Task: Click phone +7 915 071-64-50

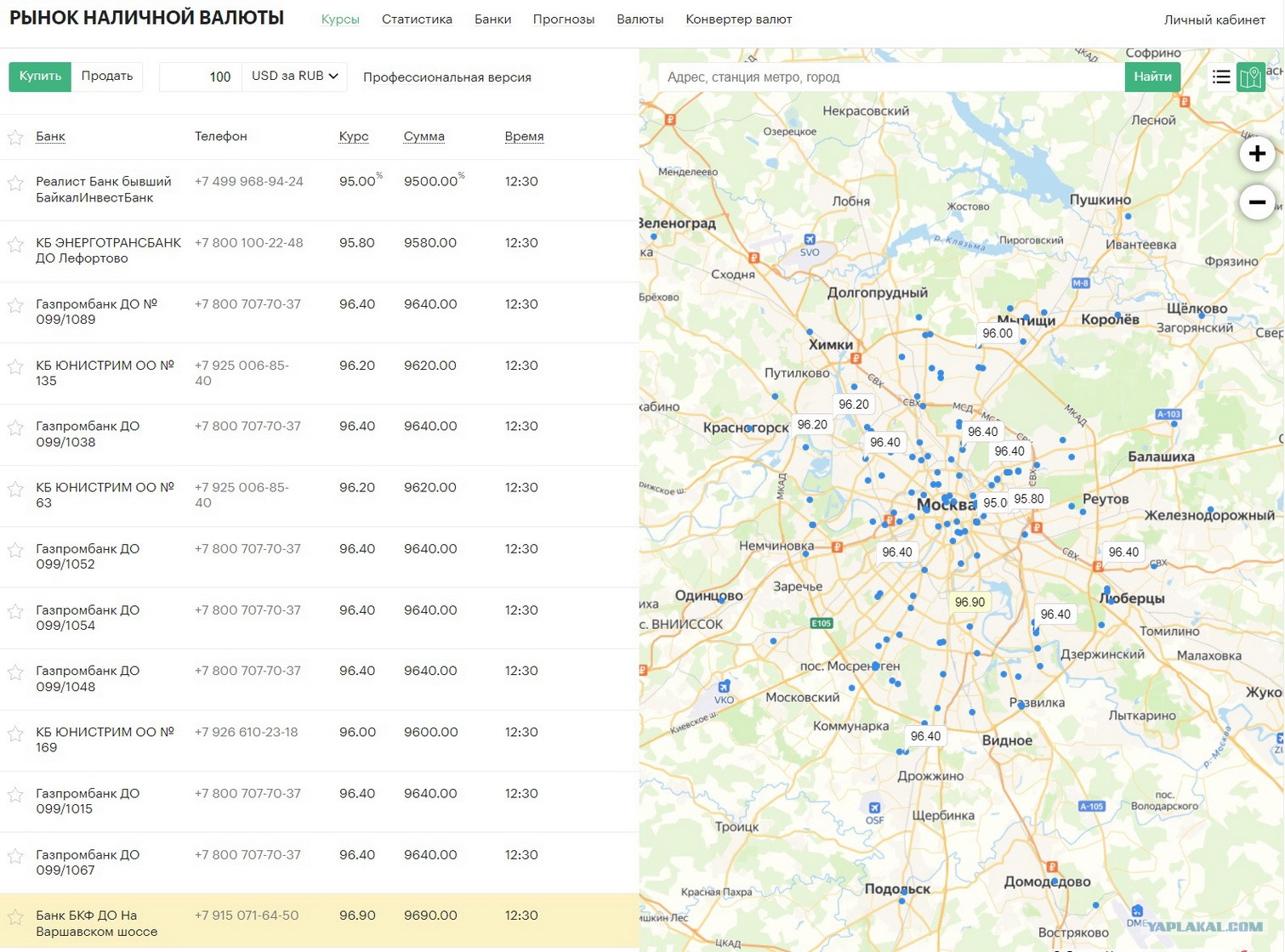Action: tap(247, 915)
